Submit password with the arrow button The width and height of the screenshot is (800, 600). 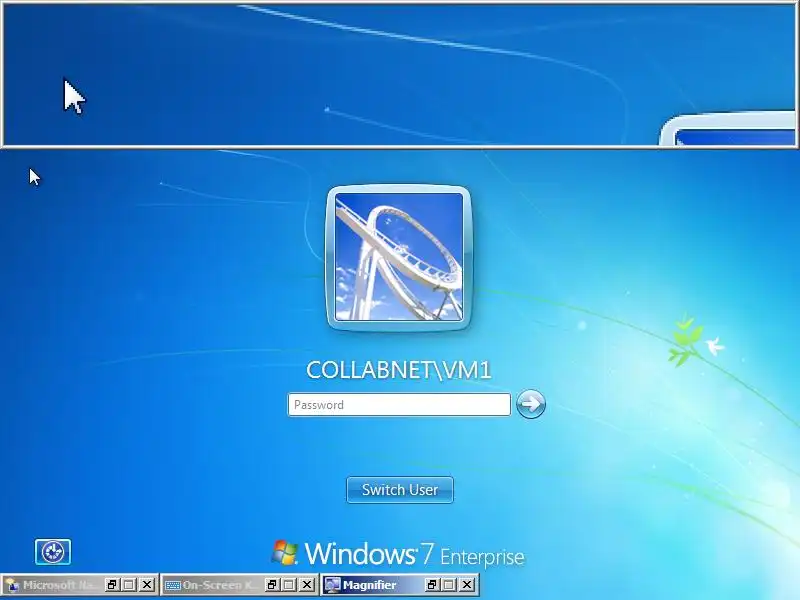coord(531,405)
